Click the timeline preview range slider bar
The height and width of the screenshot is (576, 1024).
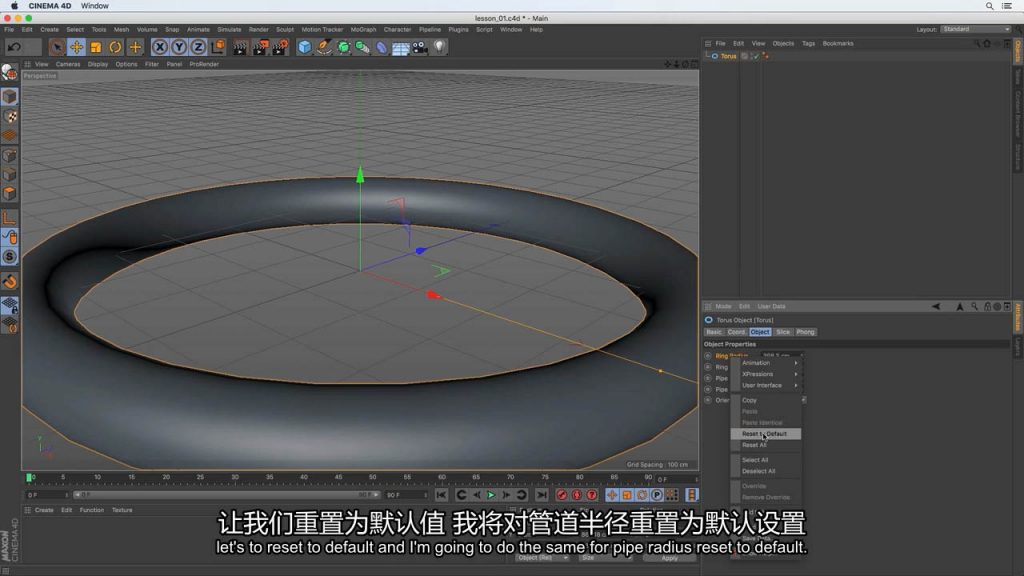click(x=226, y=495)
